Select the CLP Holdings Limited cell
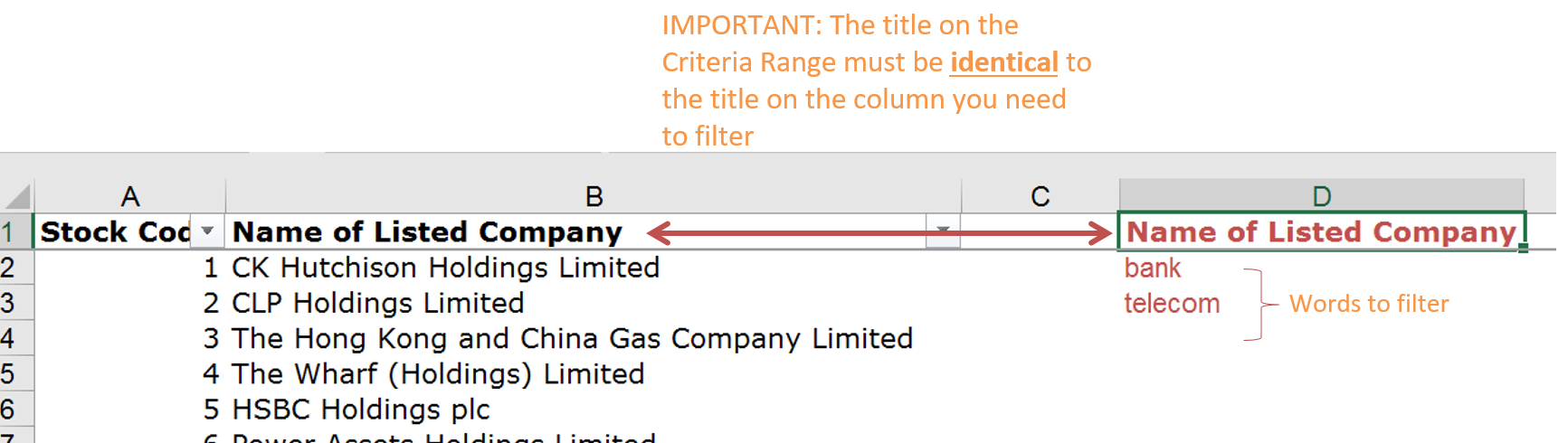1568x443 pixels. [x=377, y=303]
